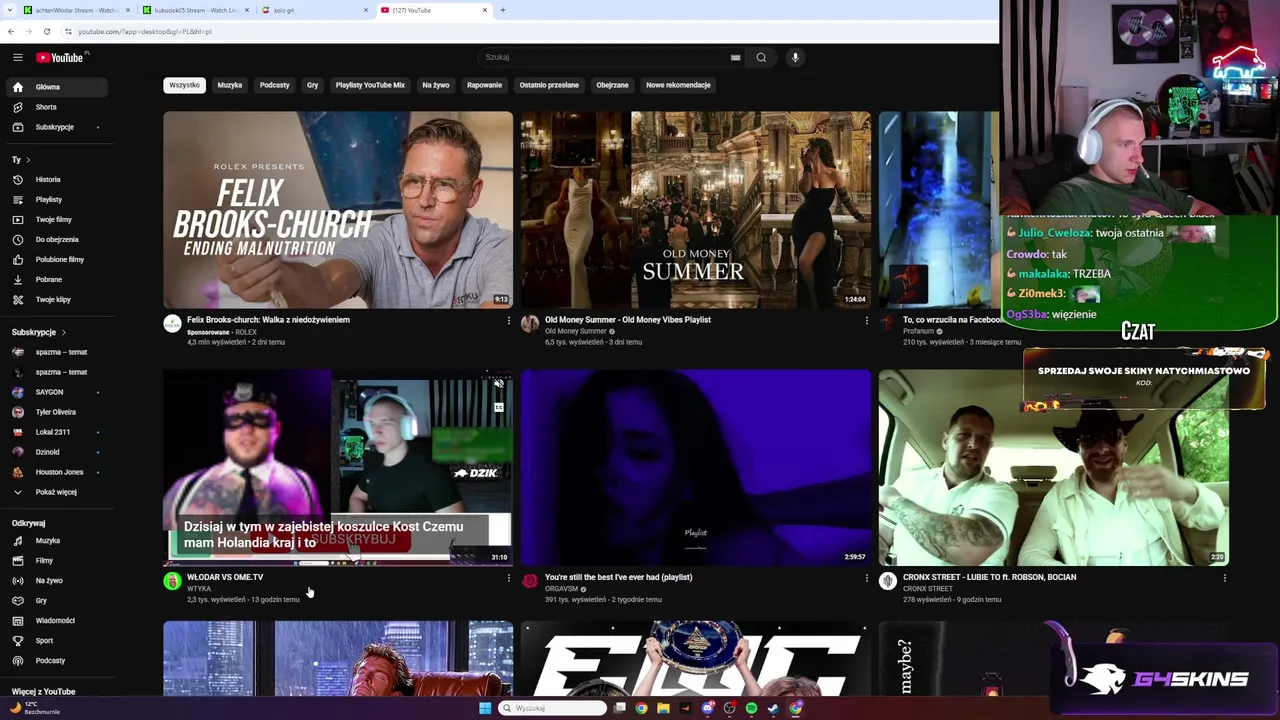Go to Główna home in sidebar
Image resolution: width=1280 pixels, height=720 pixels.
click(x=56, y=87)
